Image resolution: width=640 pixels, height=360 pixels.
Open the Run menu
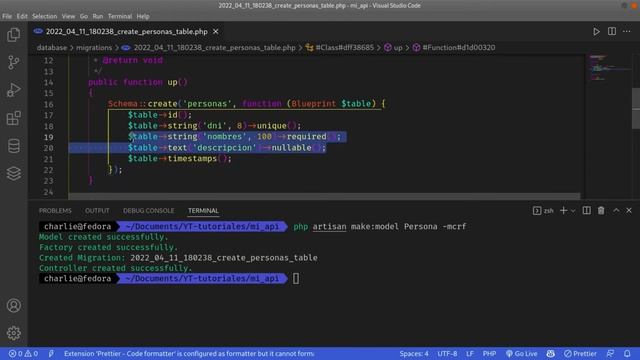pyautogui.click(x=98, y=16)
